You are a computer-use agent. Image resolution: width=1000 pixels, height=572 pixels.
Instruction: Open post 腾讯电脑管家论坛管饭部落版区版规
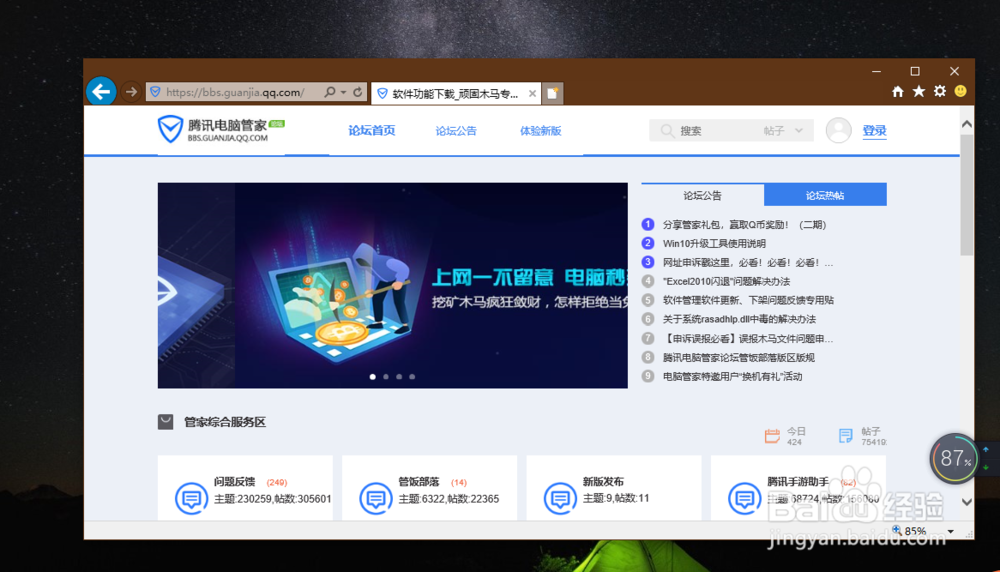739,358
